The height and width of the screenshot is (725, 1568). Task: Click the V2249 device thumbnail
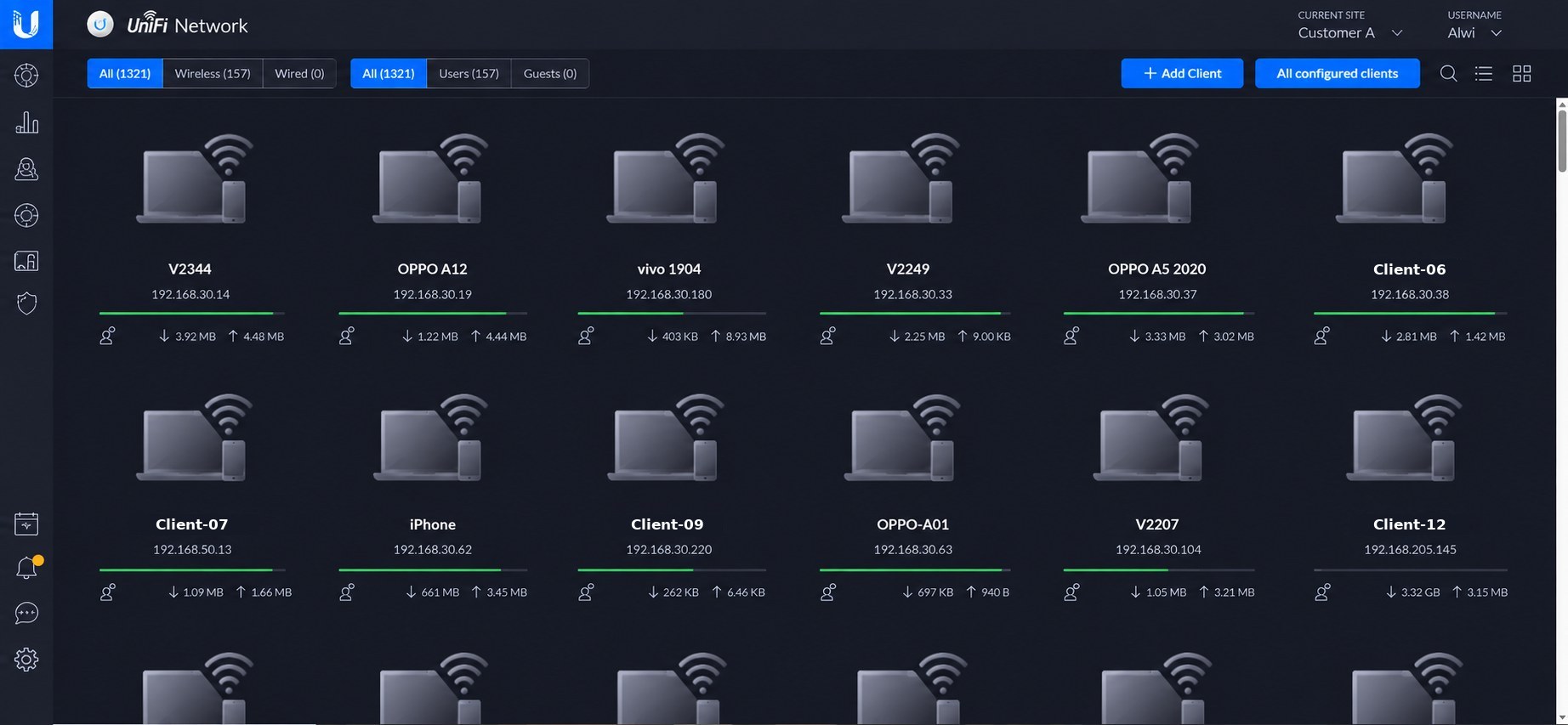point(903,179)
